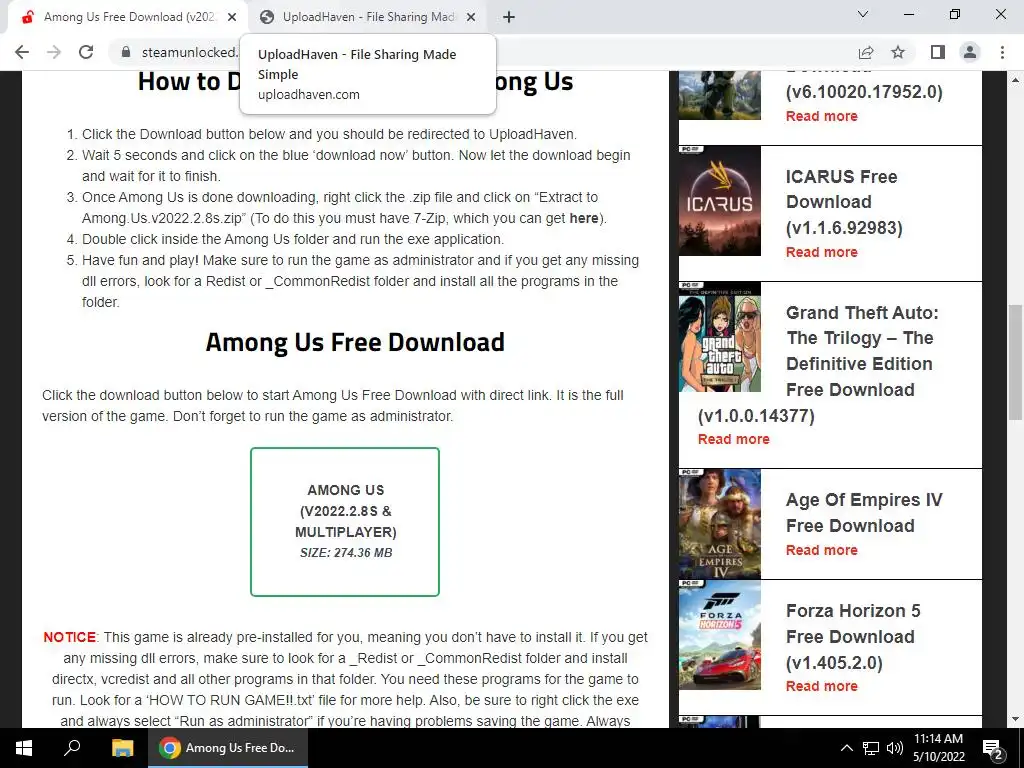Viewport: 1024px width, 768px height.
Task: Click the 'Among Us Free Download' heading
Action: click(355, 342)
